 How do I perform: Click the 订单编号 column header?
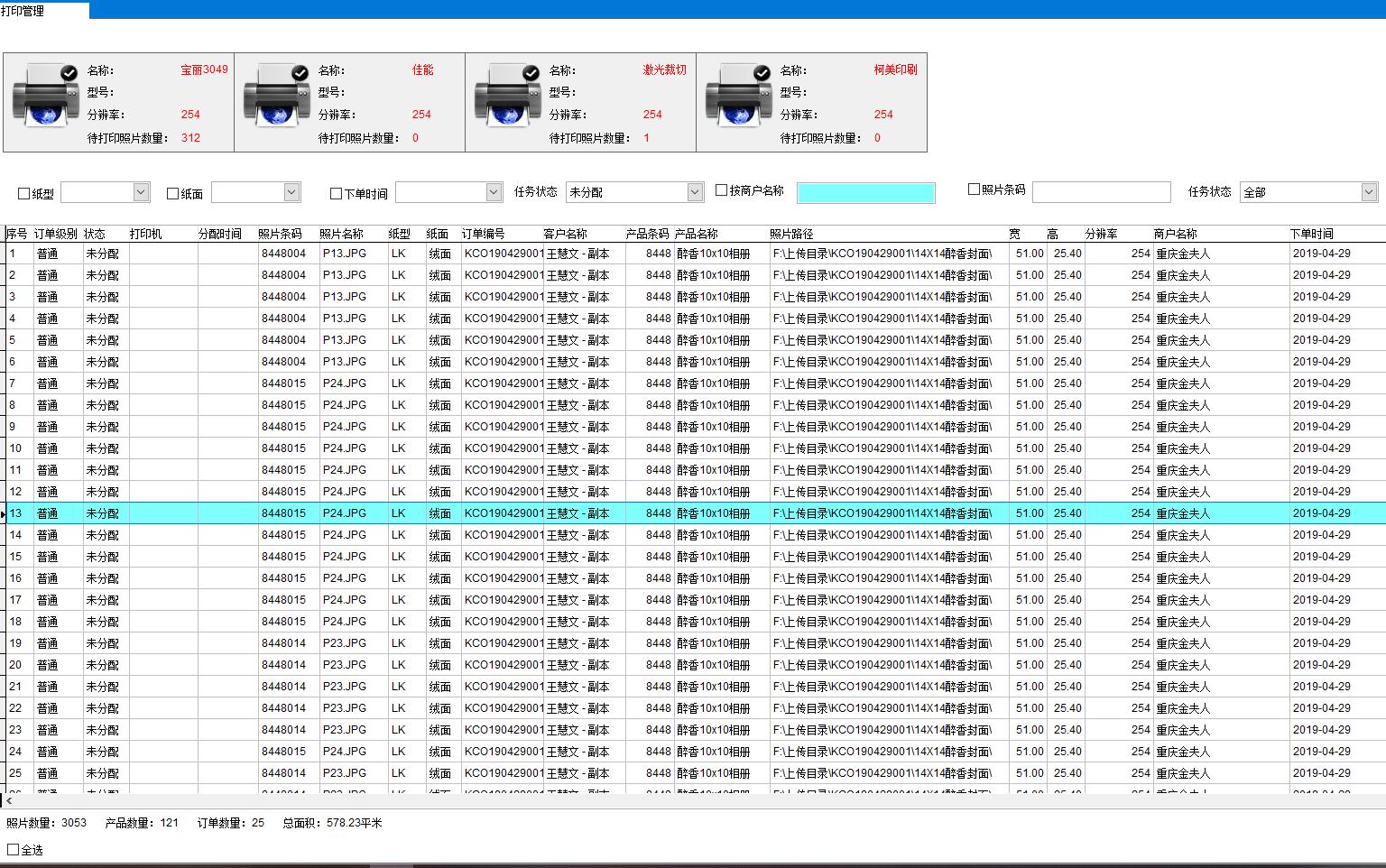coord(483,234)
